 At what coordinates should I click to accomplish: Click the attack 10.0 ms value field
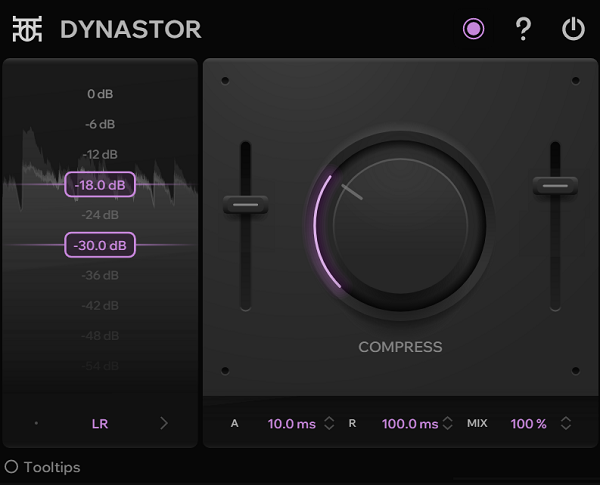point(292,423)
